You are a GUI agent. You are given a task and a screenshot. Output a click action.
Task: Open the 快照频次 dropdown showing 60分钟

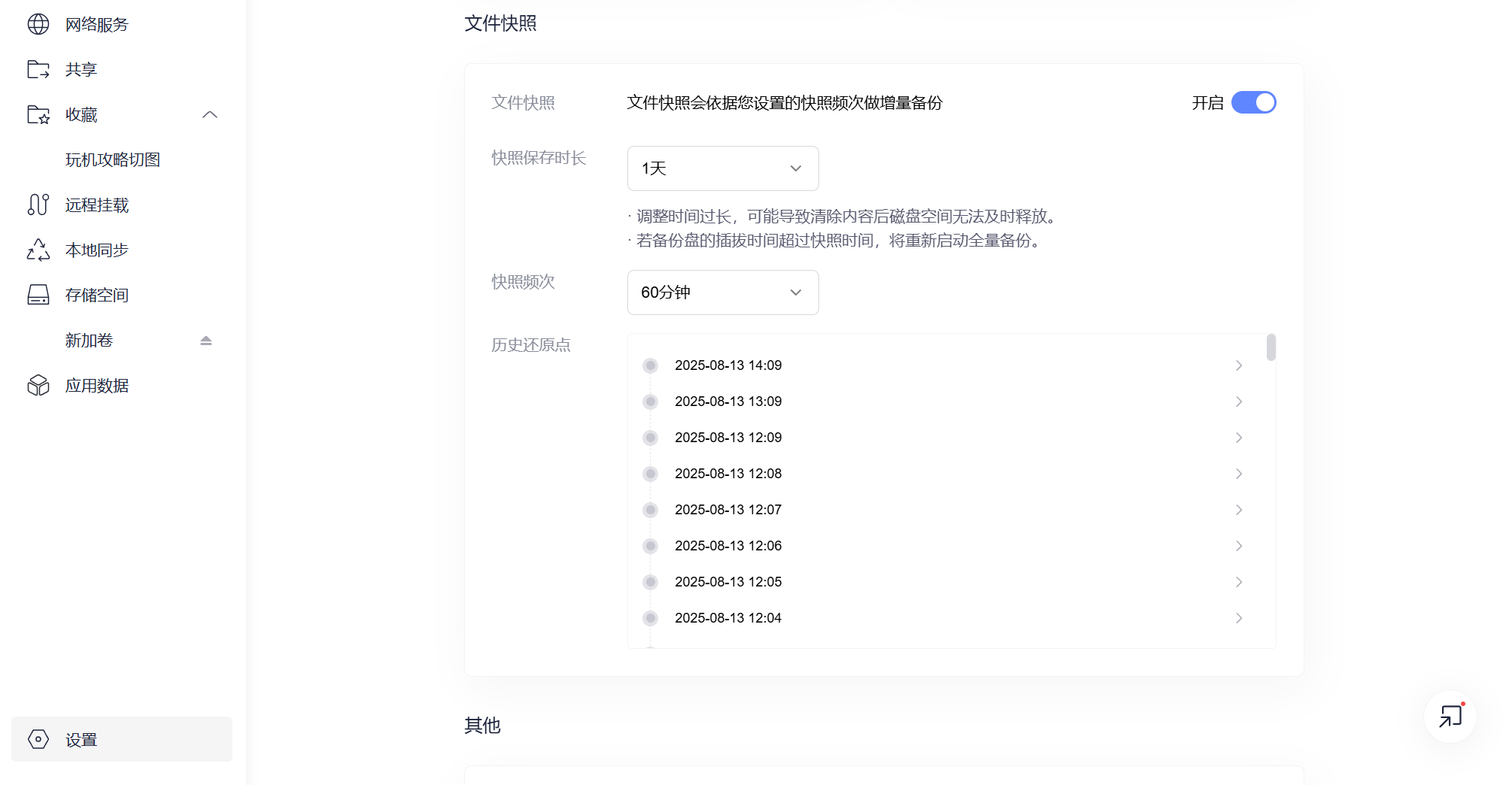[723, 292]
